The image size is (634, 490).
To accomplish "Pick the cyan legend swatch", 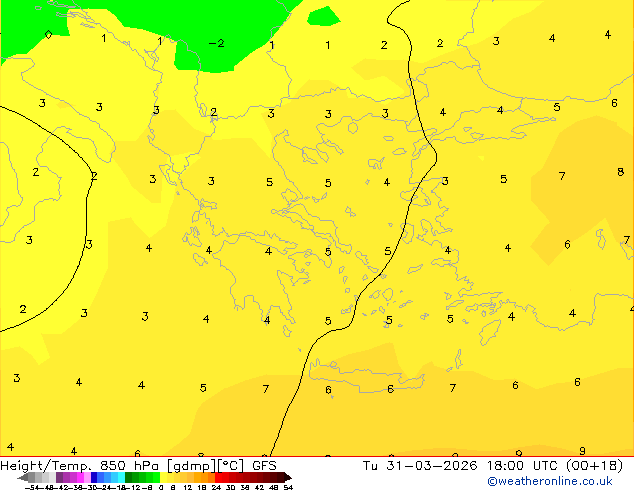I will pyautogui.click(x=121, y=477).
